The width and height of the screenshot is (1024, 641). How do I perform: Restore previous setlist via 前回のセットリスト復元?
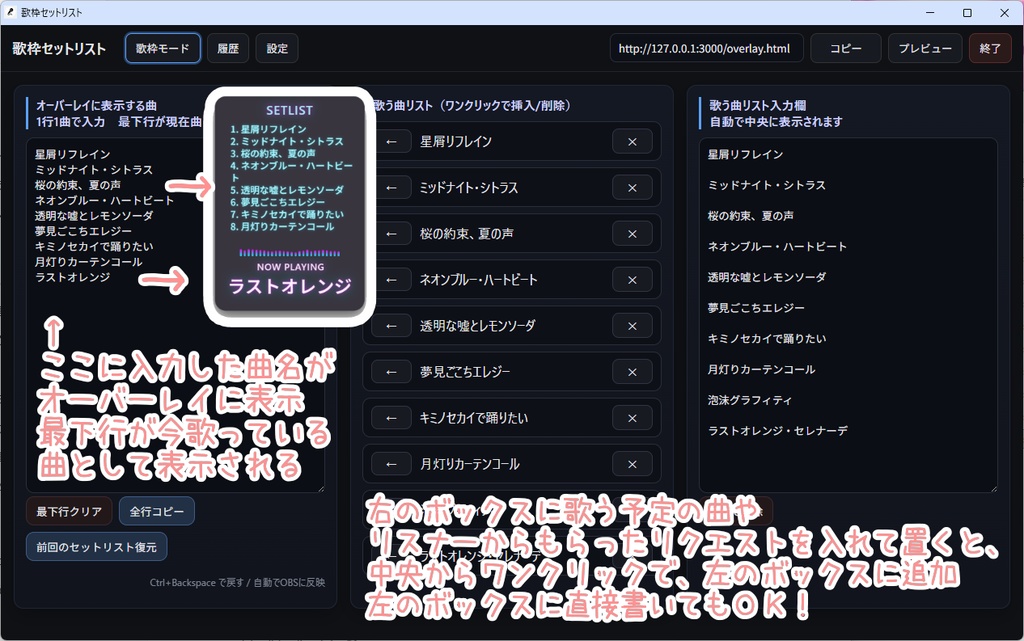(96, 546)
